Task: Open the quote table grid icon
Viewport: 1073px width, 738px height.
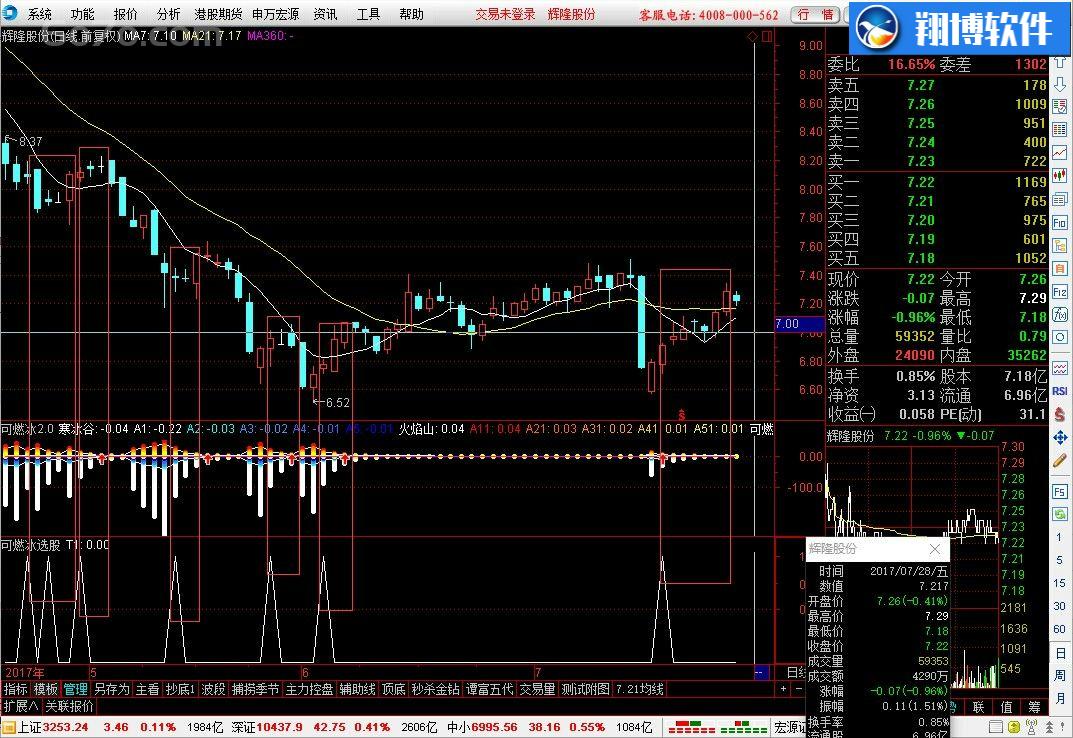Action: pos(1060,129)
